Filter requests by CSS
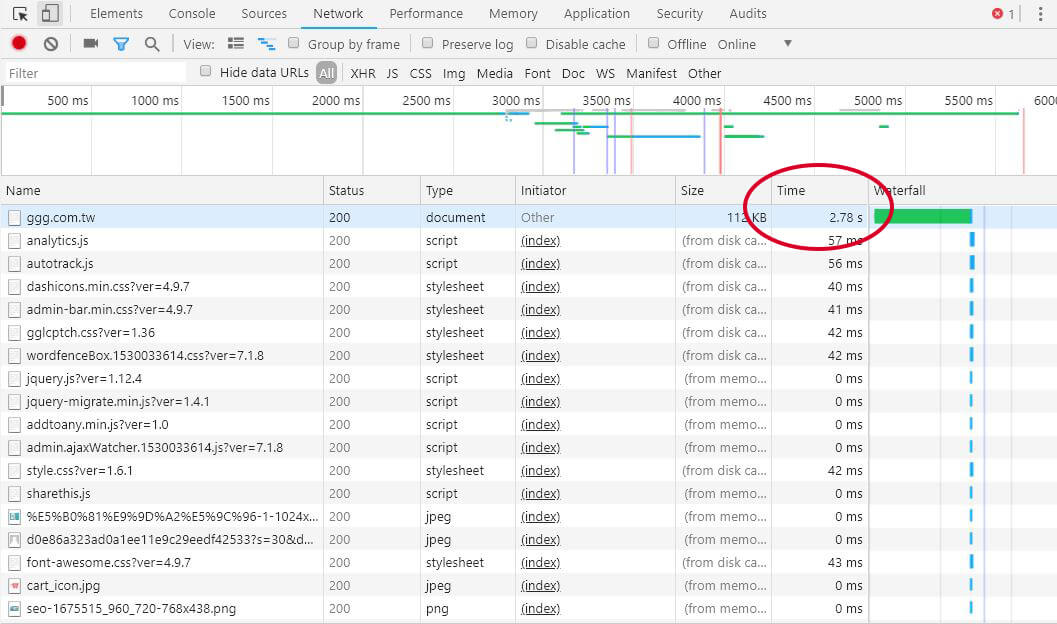 click(421, 73)
